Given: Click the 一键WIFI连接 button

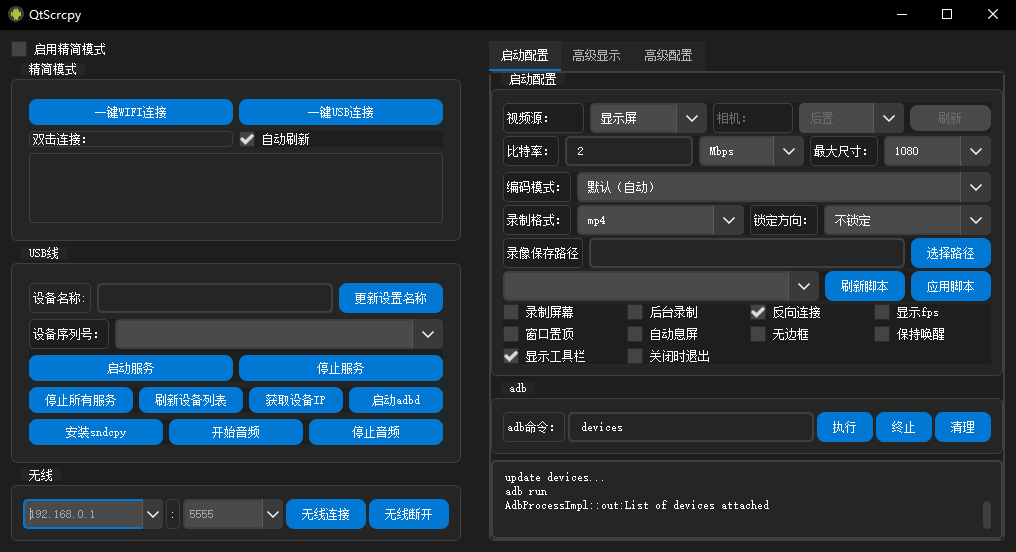Looking at the screenshot, I should (131, 112).
